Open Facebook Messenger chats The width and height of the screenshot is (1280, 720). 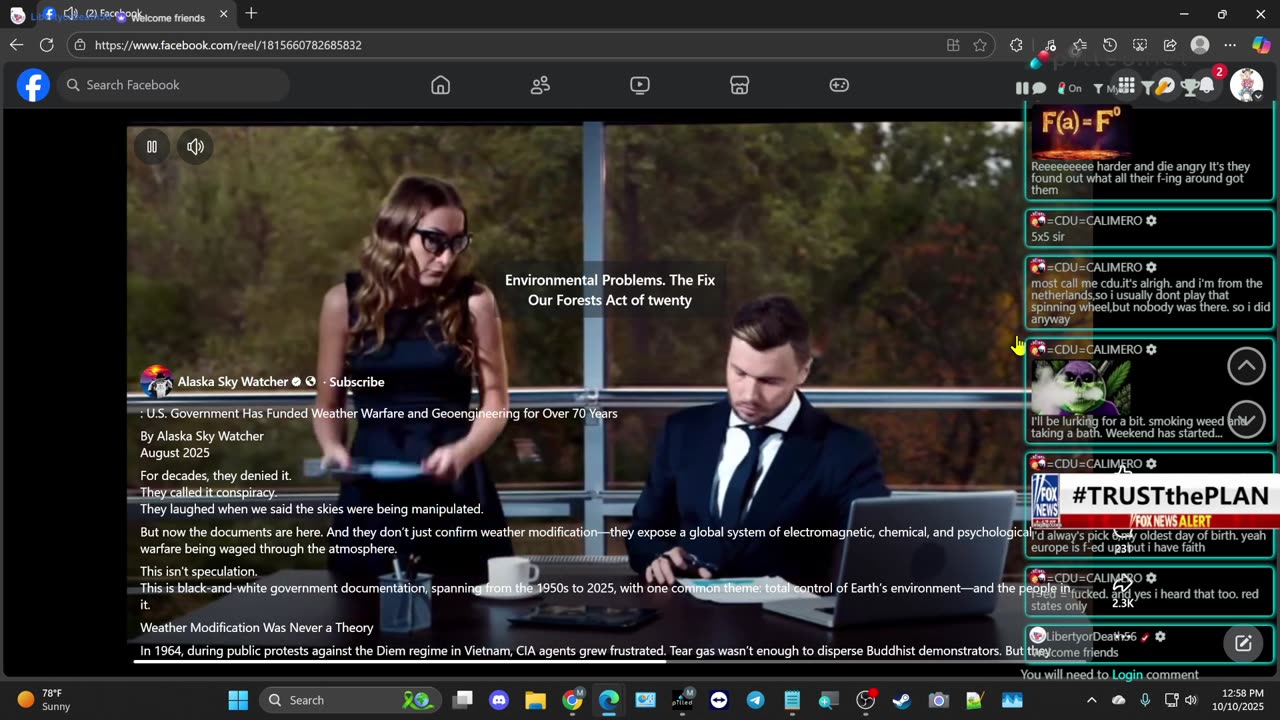pyautogui.click(x=1166, y=87)
